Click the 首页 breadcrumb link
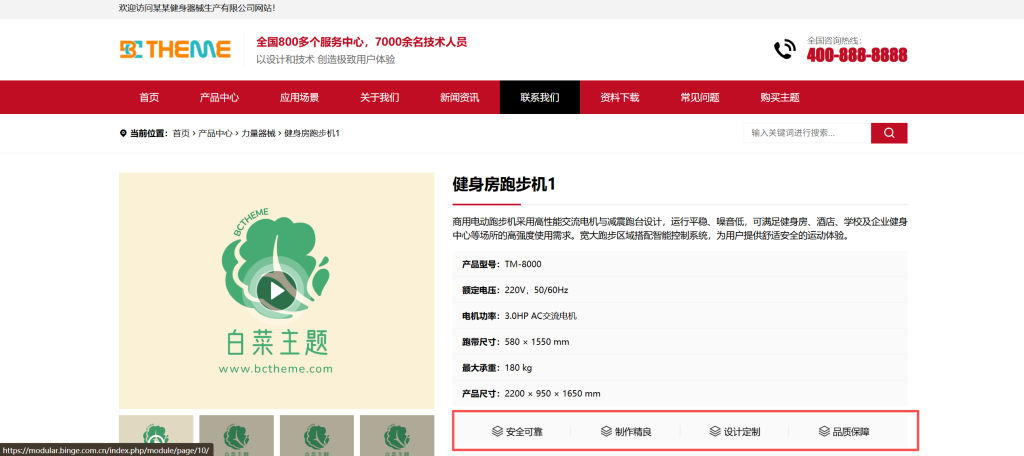Screen dimensions: 1024x456 181,133
